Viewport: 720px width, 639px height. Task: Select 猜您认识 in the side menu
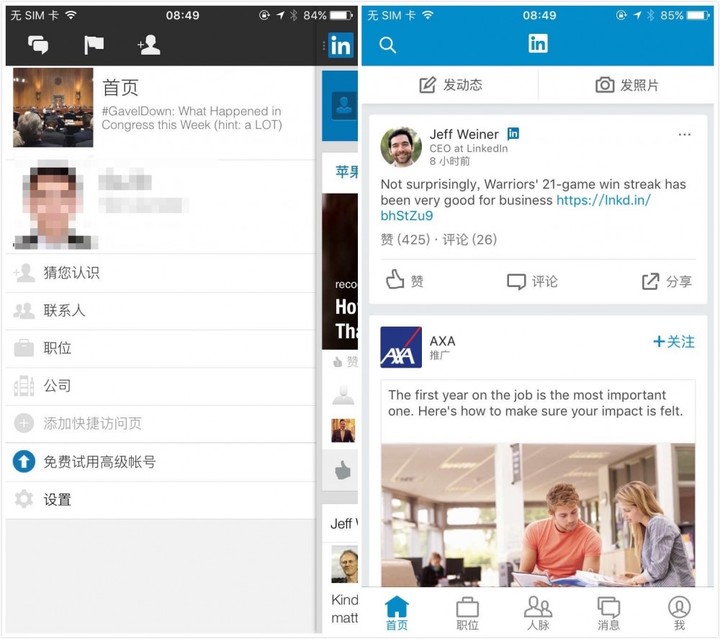pos(70,273)
